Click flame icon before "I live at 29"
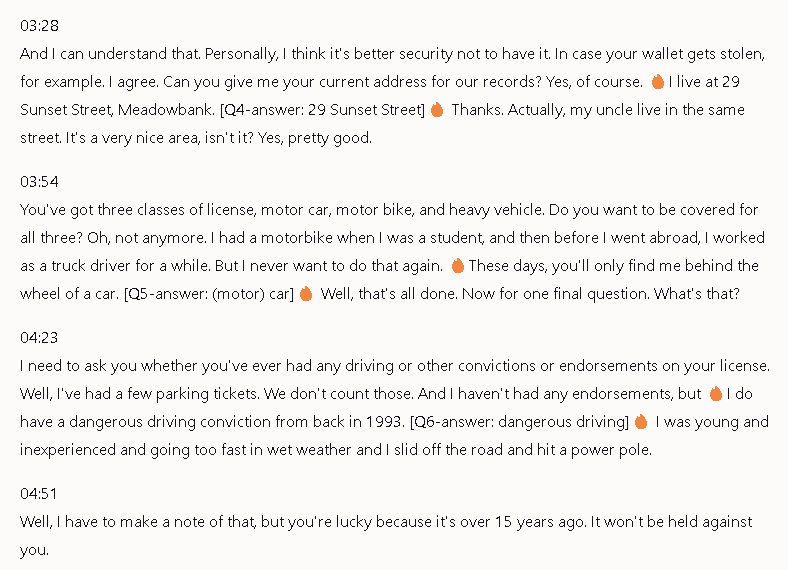 pos(657,81)
